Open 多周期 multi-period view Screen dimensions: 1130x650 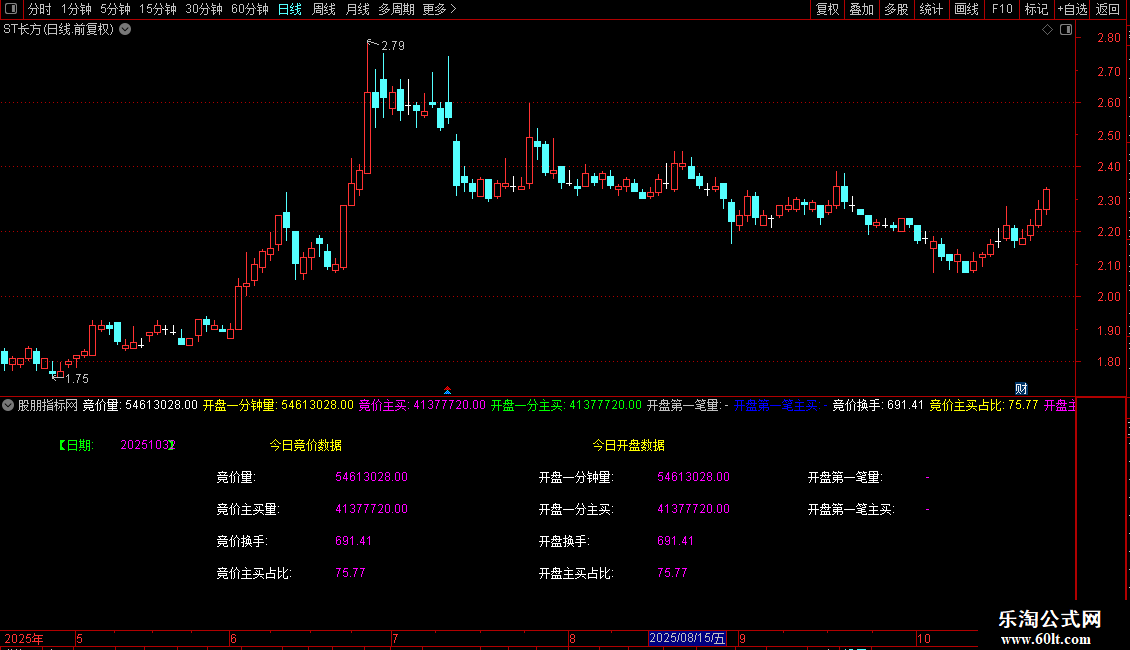click(x=396, y=9)
